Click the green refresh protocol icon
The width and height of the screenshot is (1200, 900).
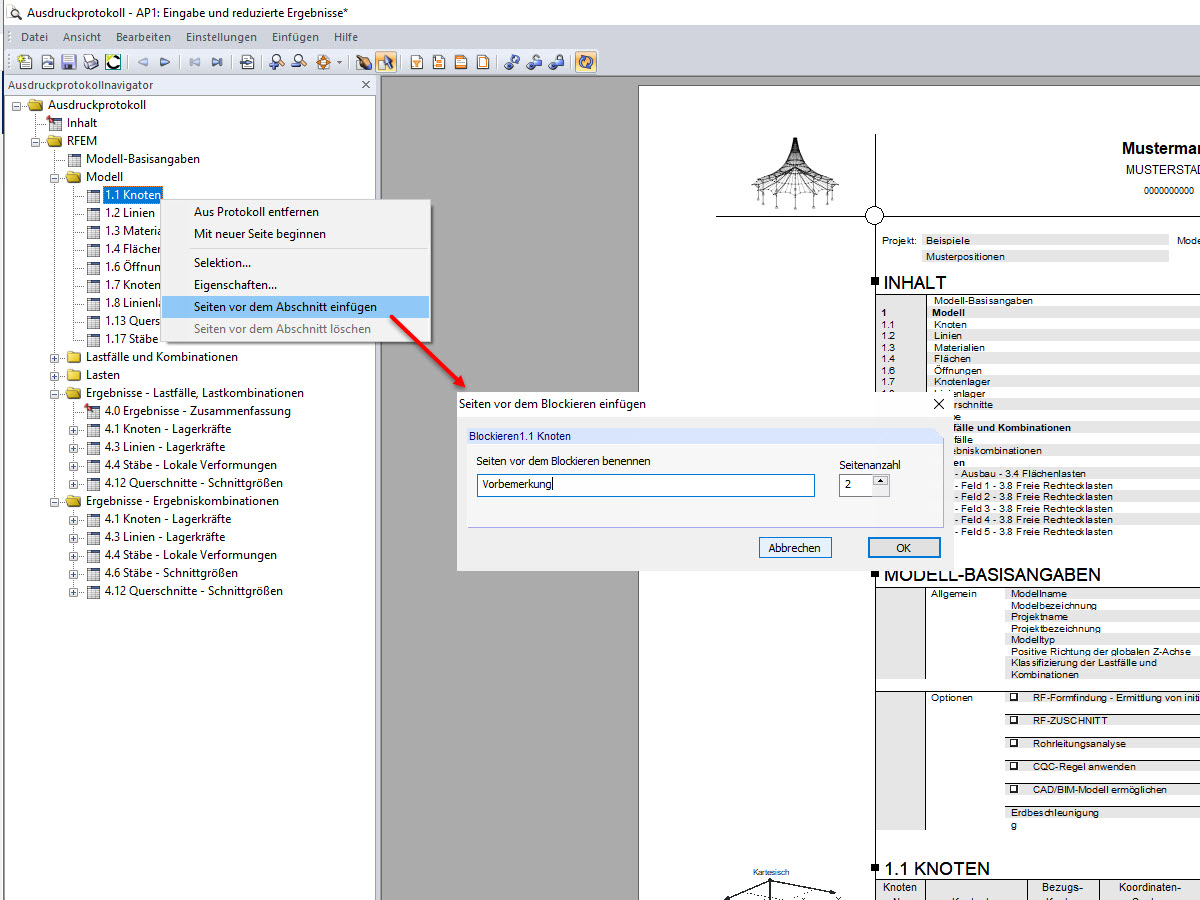[113, 62]
